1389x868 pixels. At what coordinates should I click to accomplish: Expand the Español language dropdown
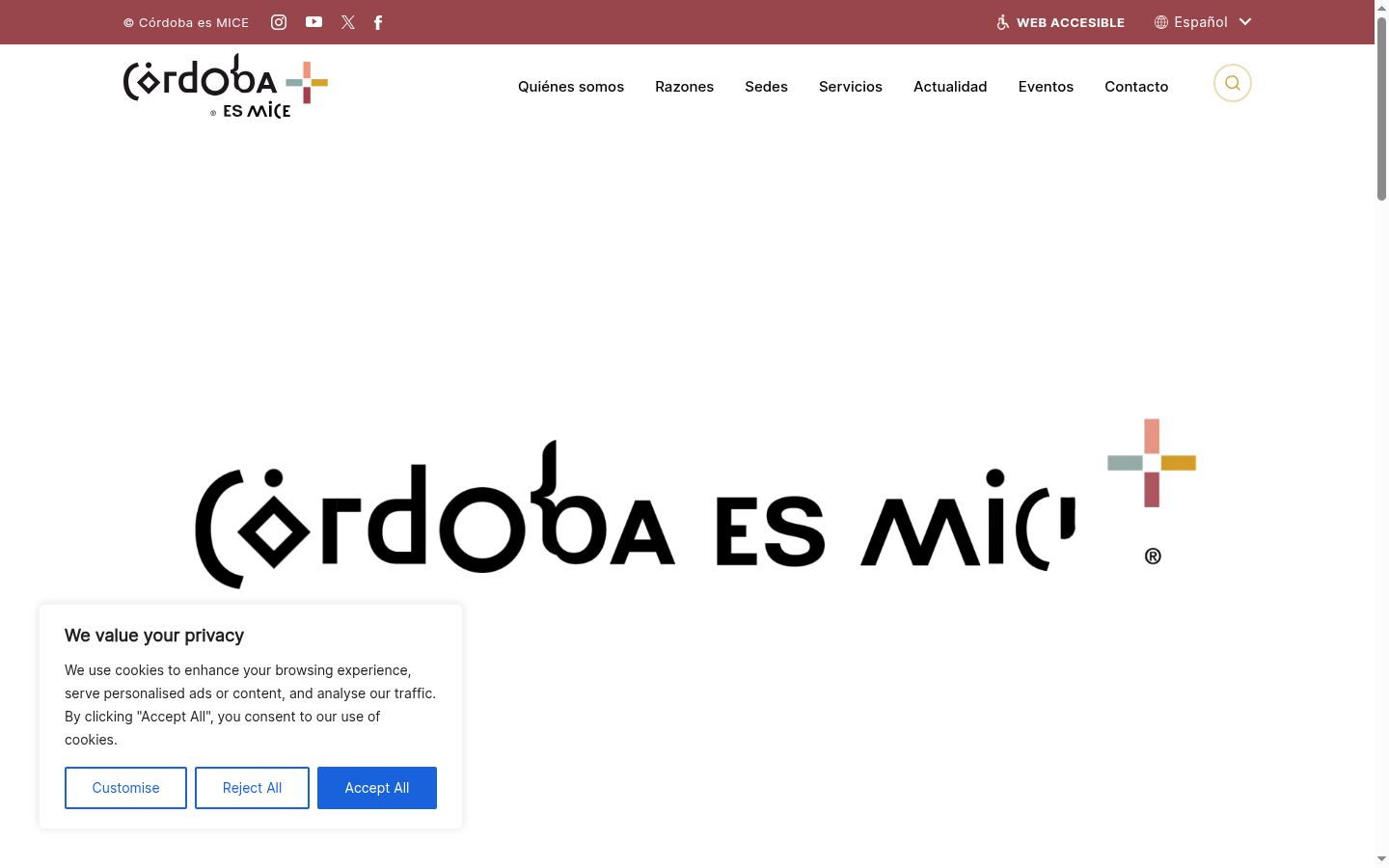pos(1203,22)
